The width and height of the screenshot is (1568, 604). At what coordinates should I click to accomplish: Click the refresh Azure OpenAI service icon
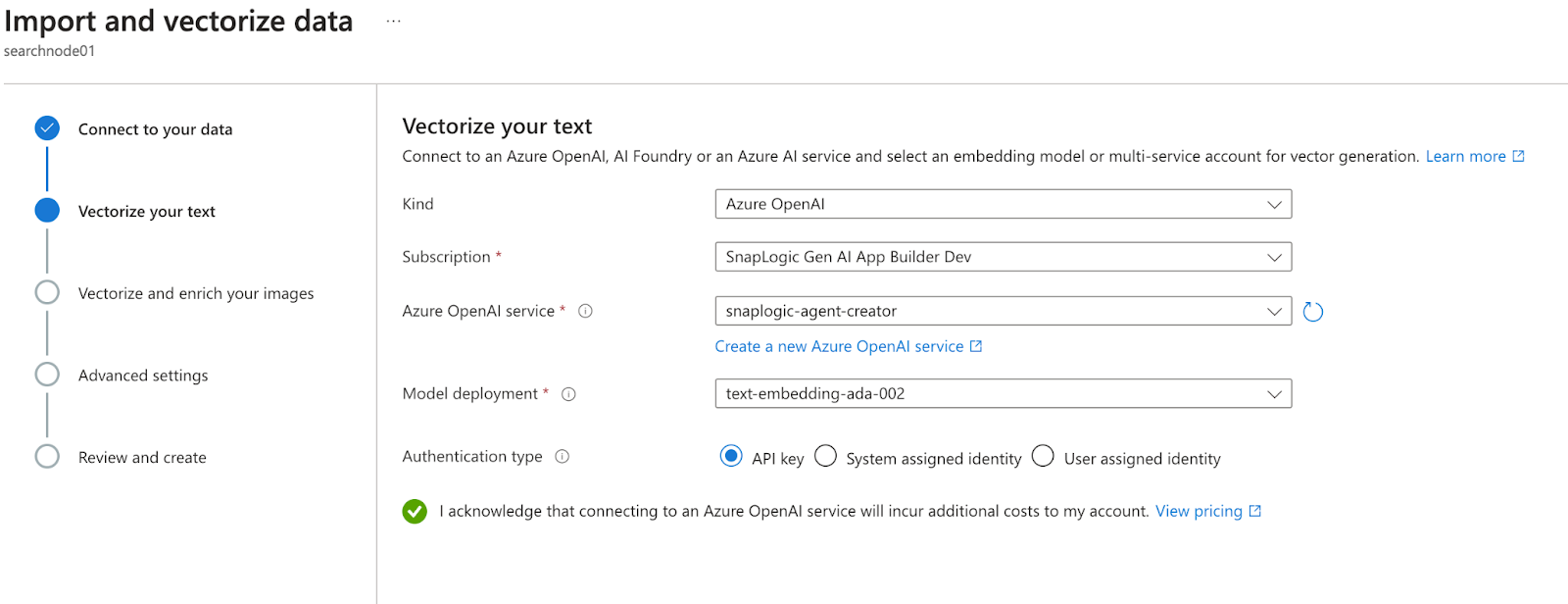coord(1313,312)
